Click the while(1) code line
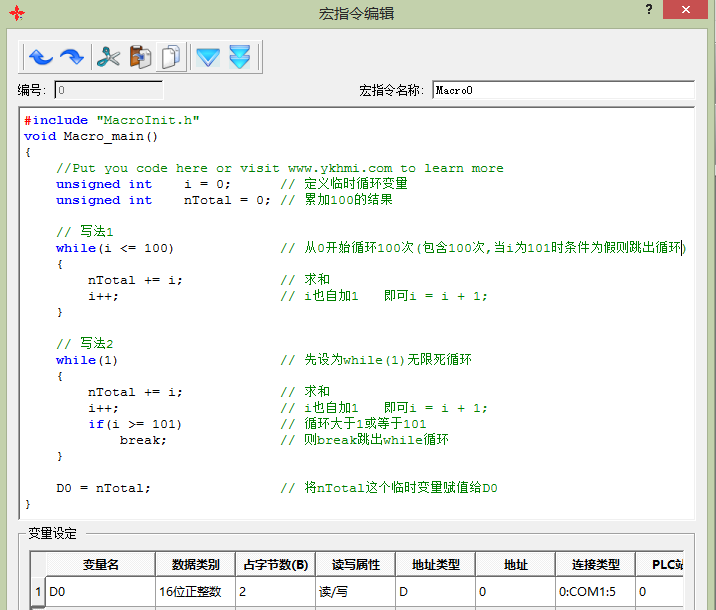Screen dimensions: 716x610 (x=86, y=360)
